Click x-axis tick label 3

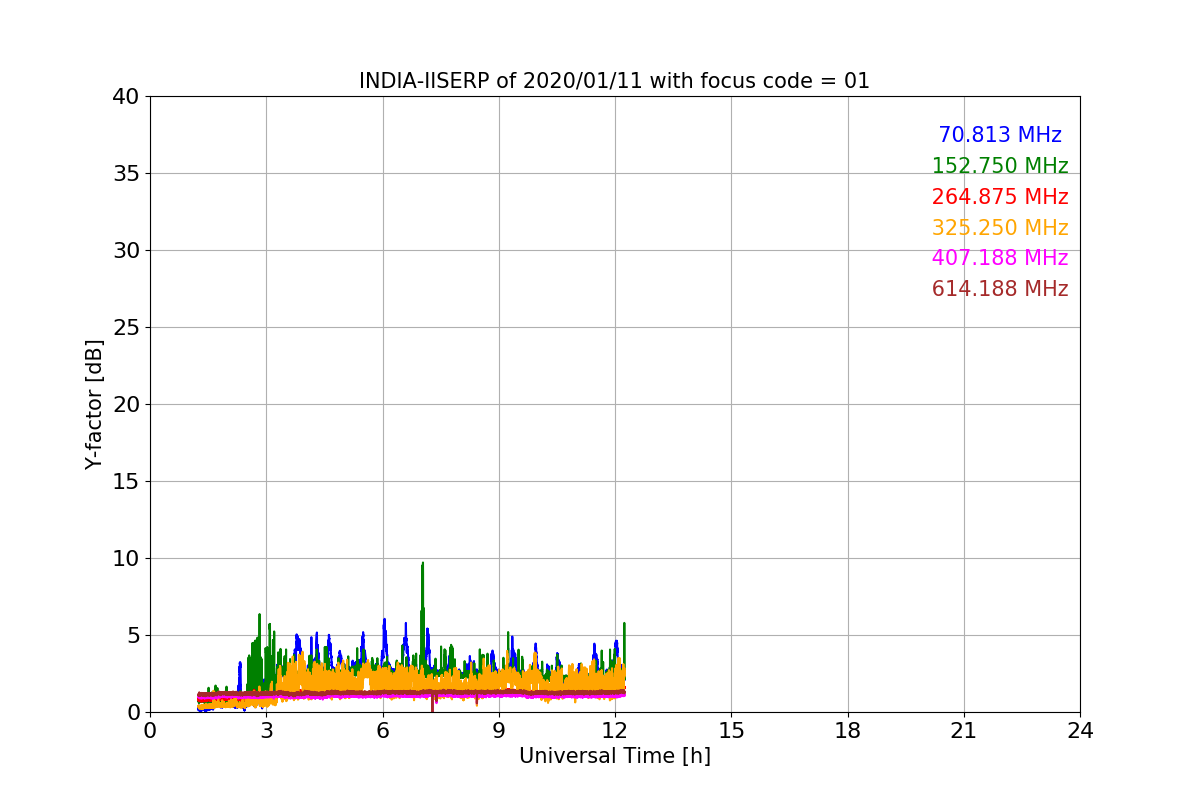(x=266, y=731)
